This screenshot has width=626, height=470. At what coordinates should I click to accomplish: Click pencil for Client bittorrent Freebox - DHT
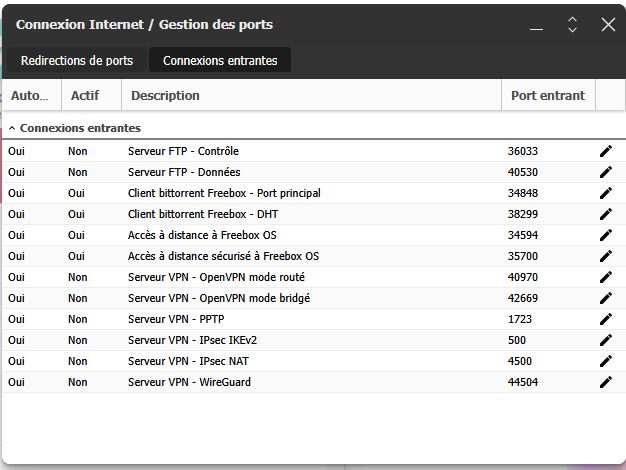coord(605,214)
